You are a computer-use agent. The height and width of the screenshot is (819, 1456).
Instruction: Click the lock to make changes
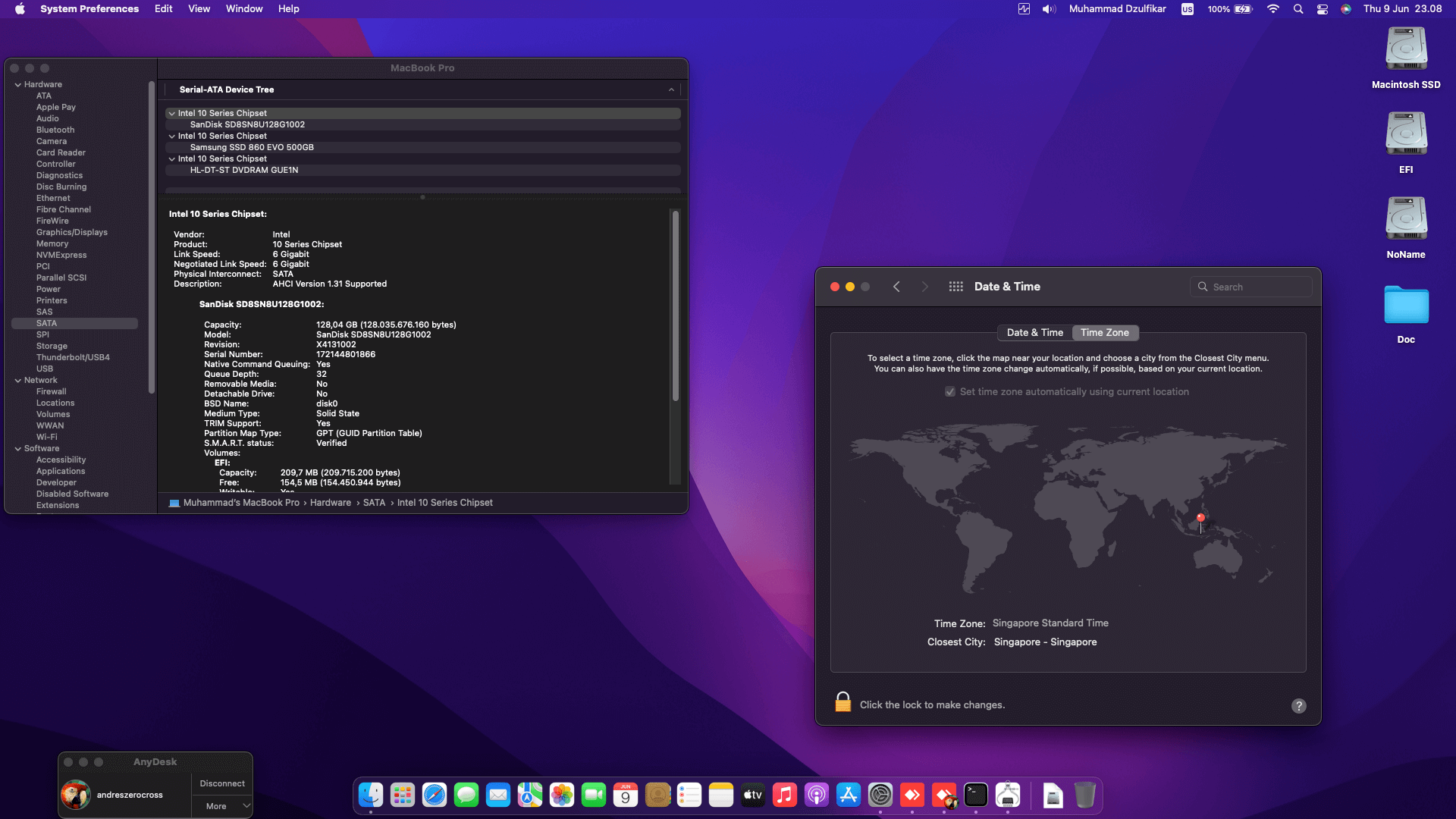[x=843, y=701]
